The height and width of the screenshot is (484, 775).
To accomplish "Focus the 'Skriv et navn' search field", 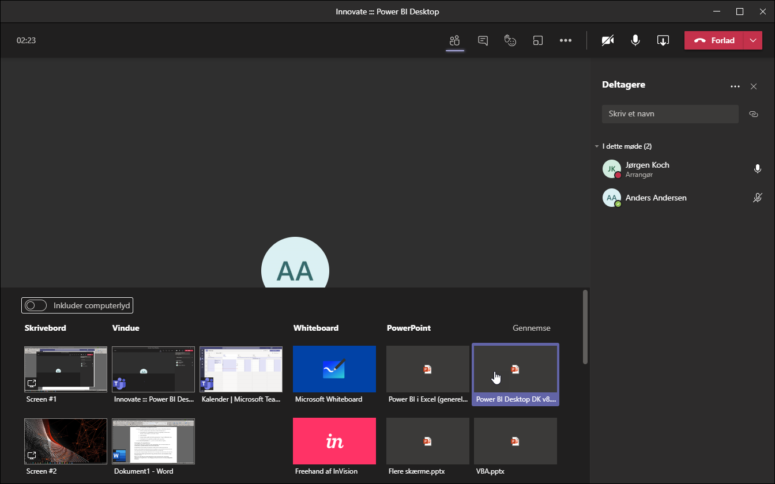I will tap(670, 114).
